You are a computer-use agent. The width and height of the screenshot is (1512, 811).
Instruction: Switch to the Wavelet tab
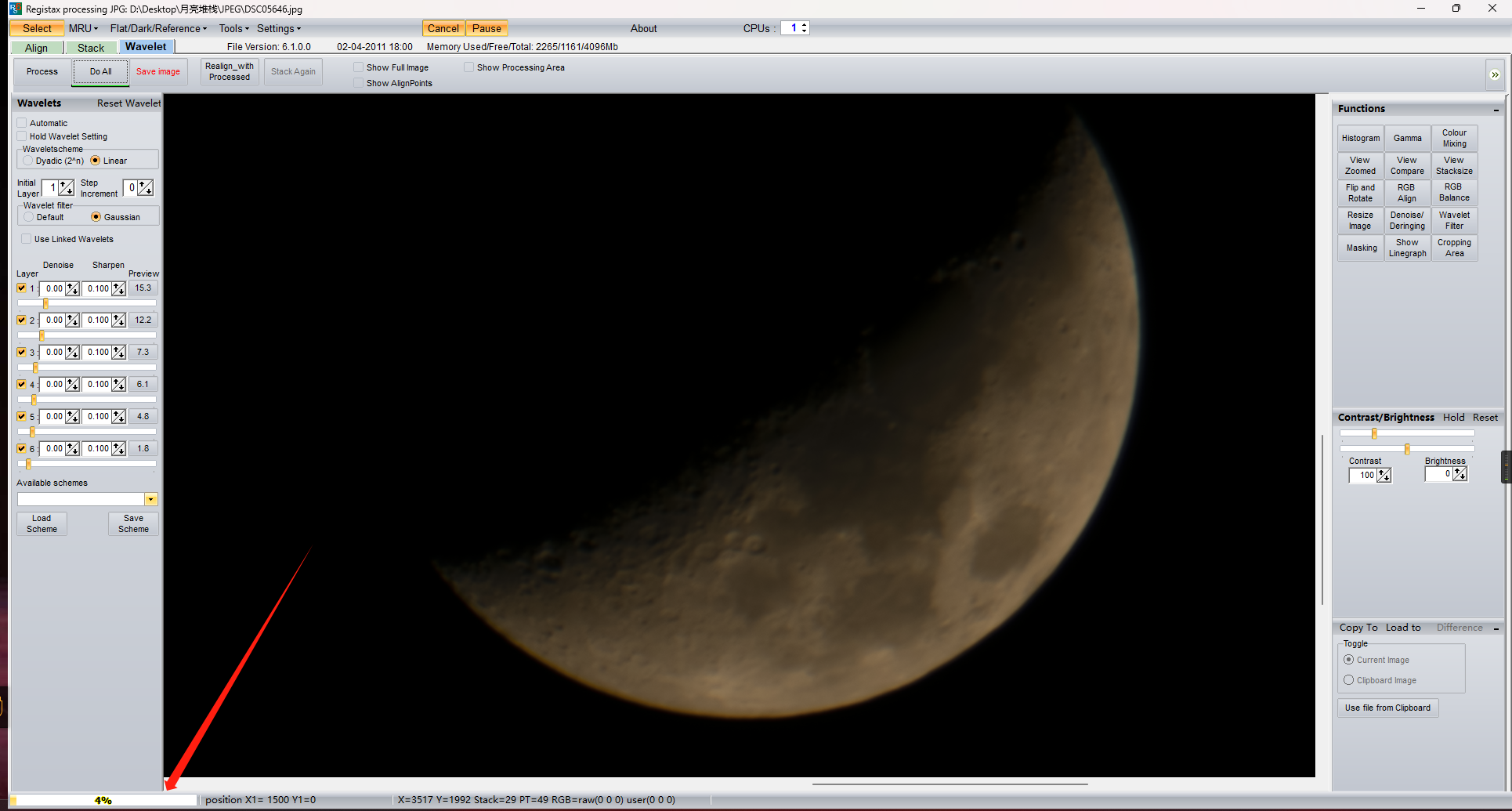pyautogui.click(x=146, y=47)
